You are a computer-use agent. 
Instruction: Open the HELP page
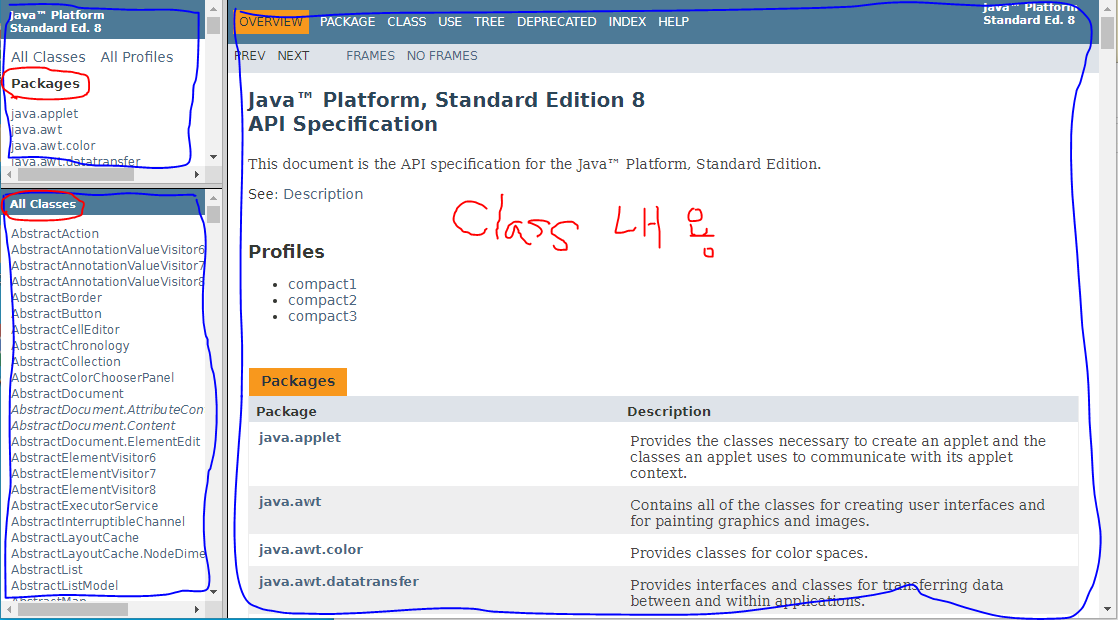click(x=673, y=21)
